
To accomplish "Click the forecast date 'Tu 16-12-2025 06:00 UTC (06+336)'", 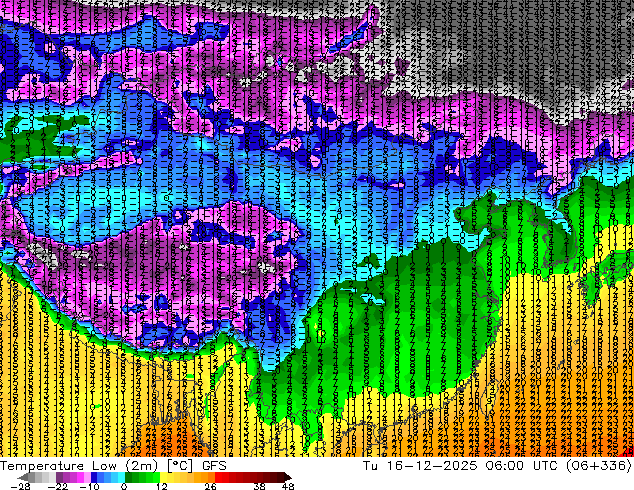I will coord(497,466).
